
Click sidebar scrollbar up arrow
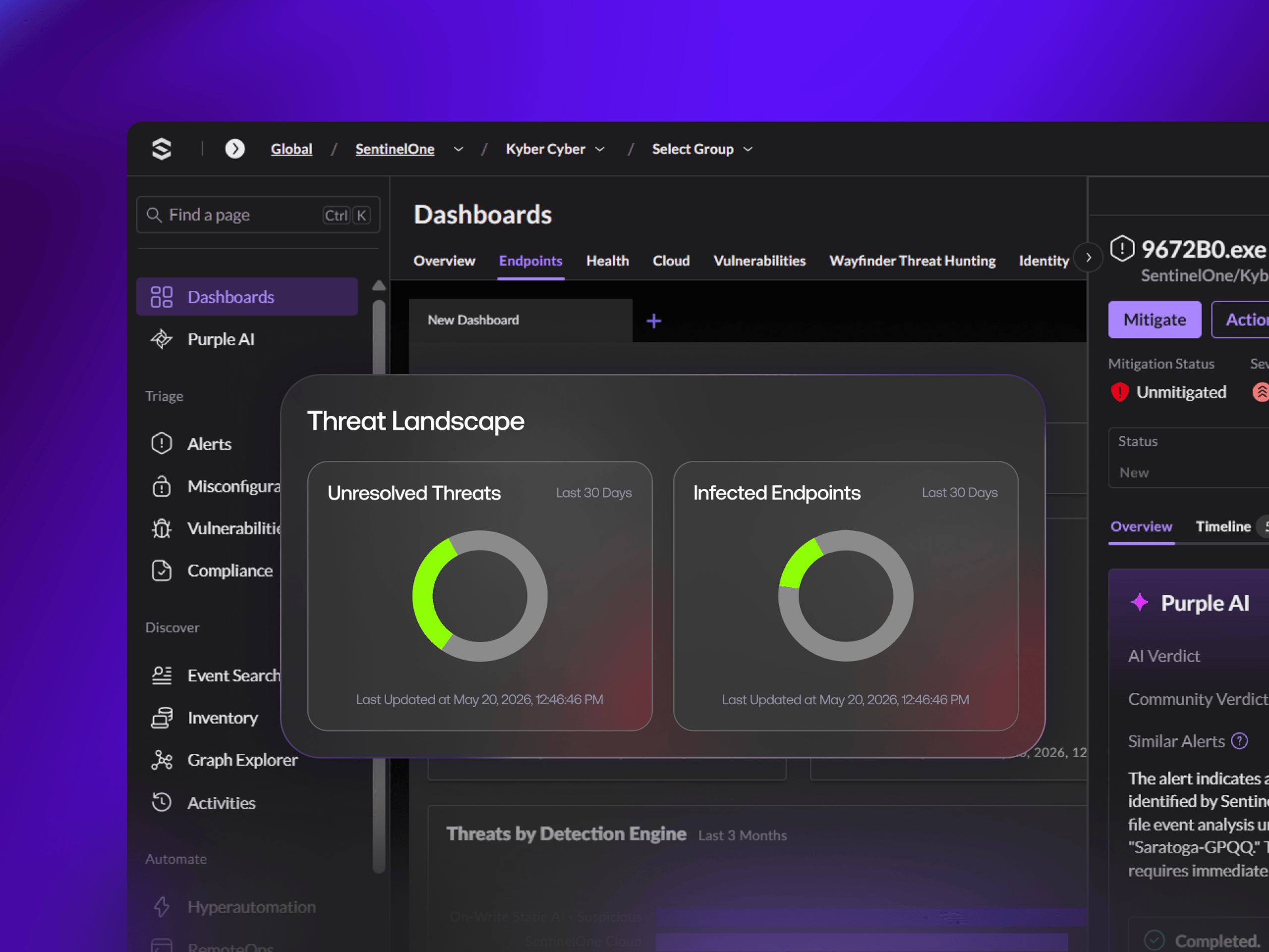[x=379, y=285]
